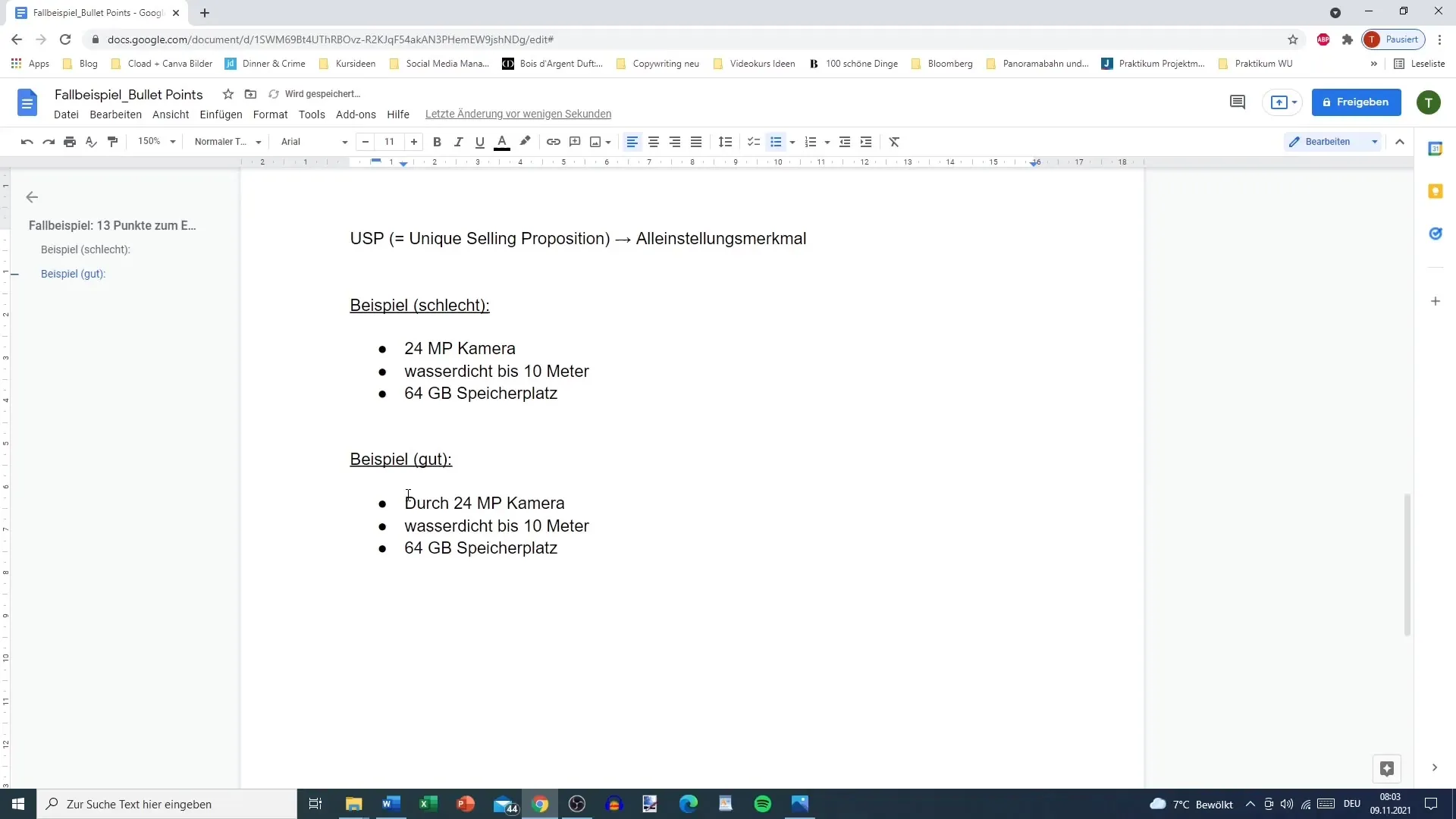Clear formatting with the crossed T icon

pos(894,142)
